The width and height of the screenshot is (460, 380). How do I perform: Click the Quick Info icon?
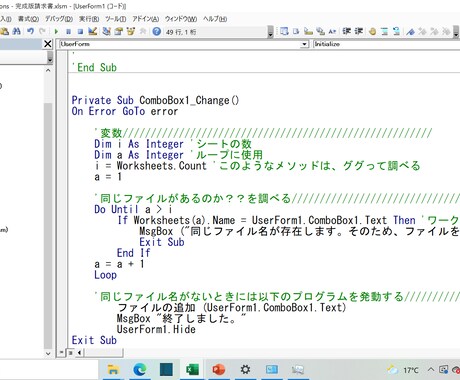pyautogui.click(x=308, y=31)
